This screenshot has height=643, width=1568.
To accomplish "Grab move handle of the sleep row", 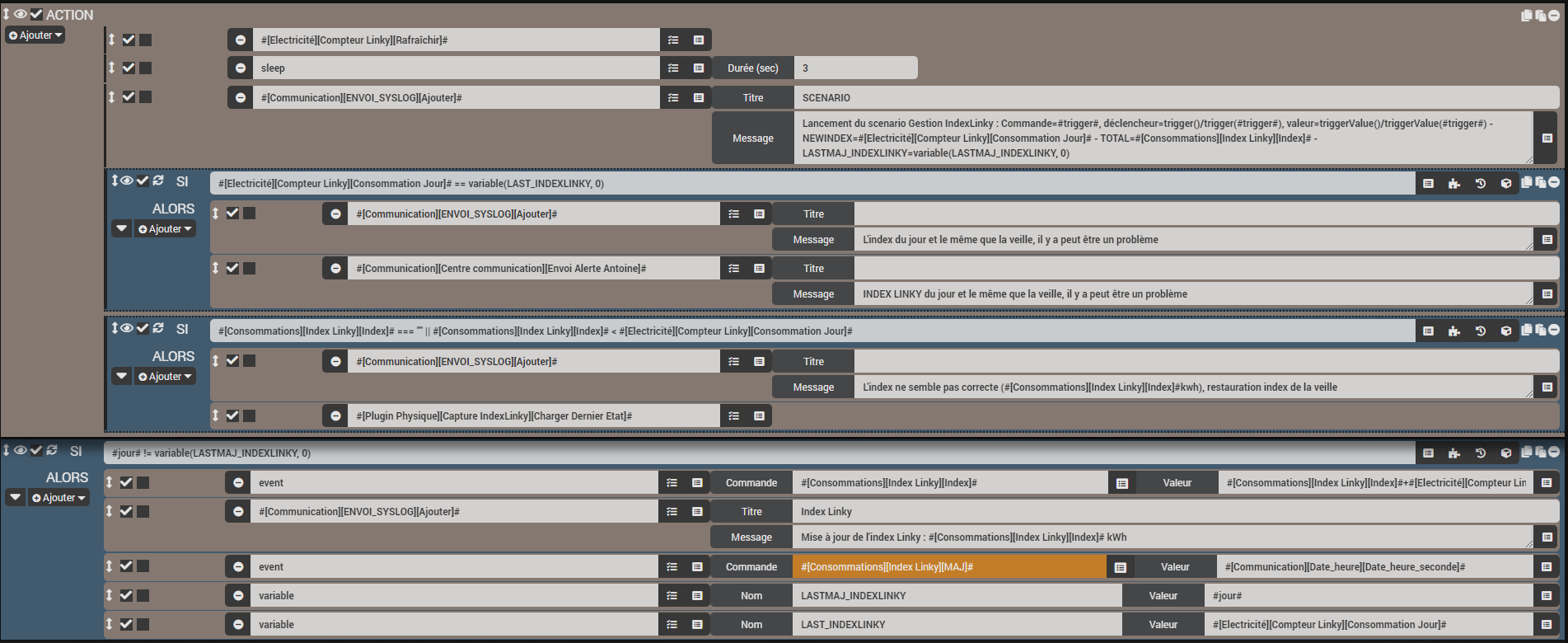I will pyautogui.click(x=111, y=68).
